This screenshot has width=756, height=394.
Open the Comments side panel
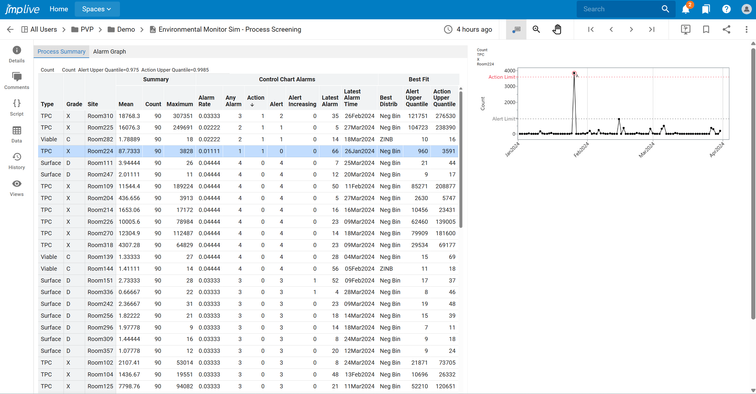coord(16,81)
